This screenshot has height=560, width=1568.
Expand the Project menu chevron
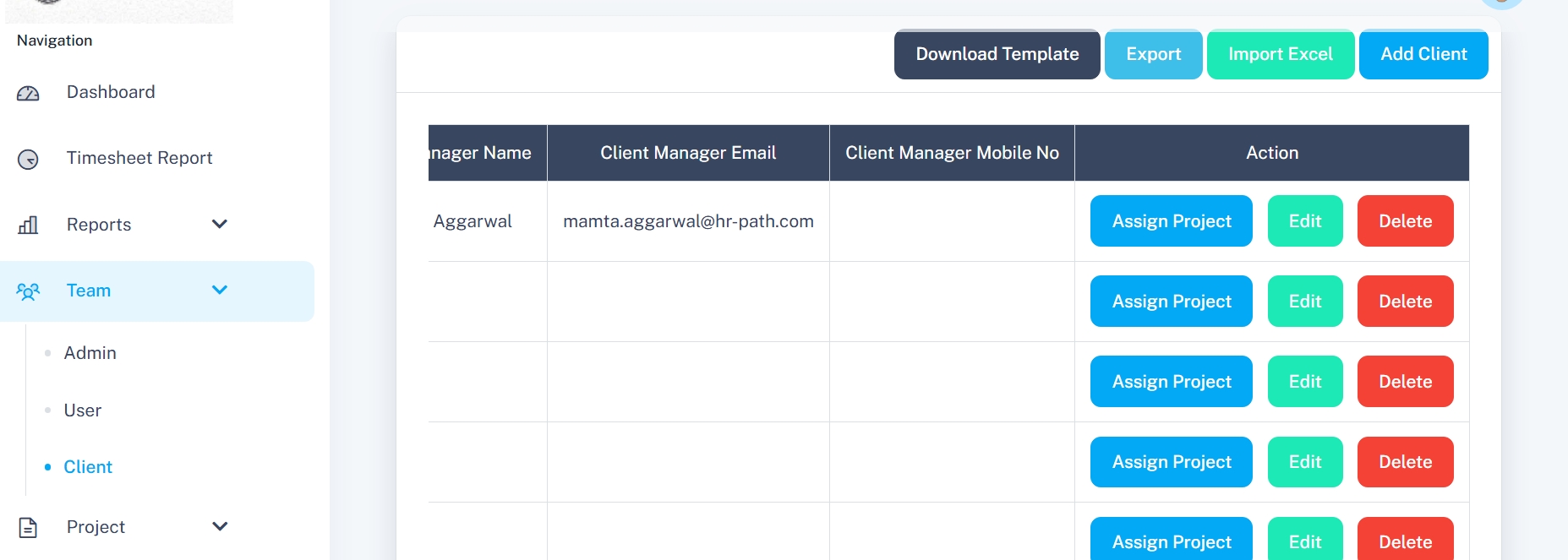click(x=220, y=526)
